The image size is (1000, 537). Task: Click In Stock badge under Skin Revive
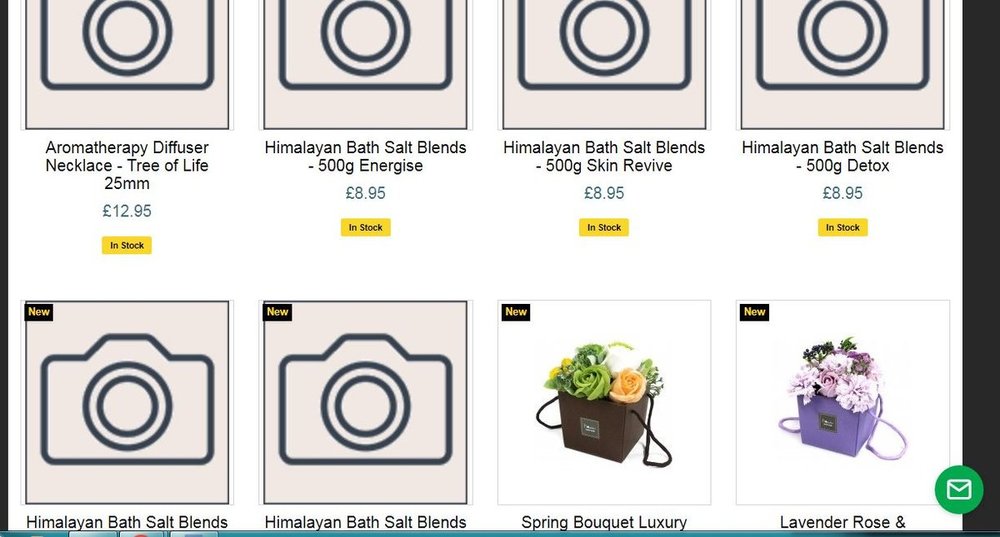pos(604,228)
